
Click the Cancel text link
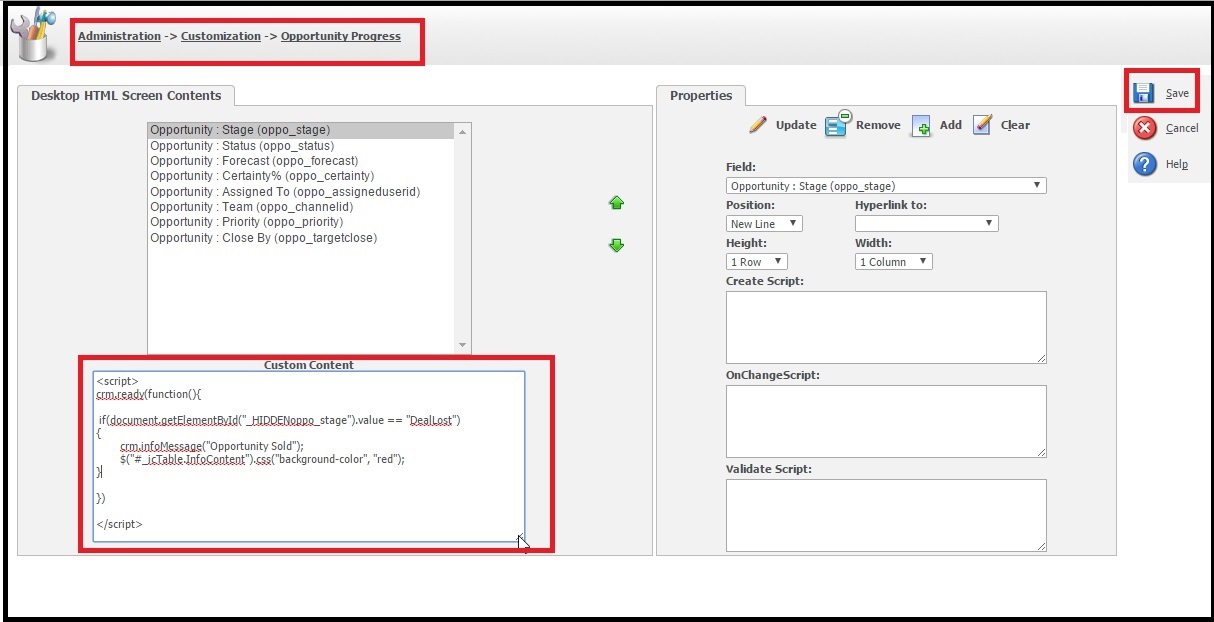(x=1182, y=128)
